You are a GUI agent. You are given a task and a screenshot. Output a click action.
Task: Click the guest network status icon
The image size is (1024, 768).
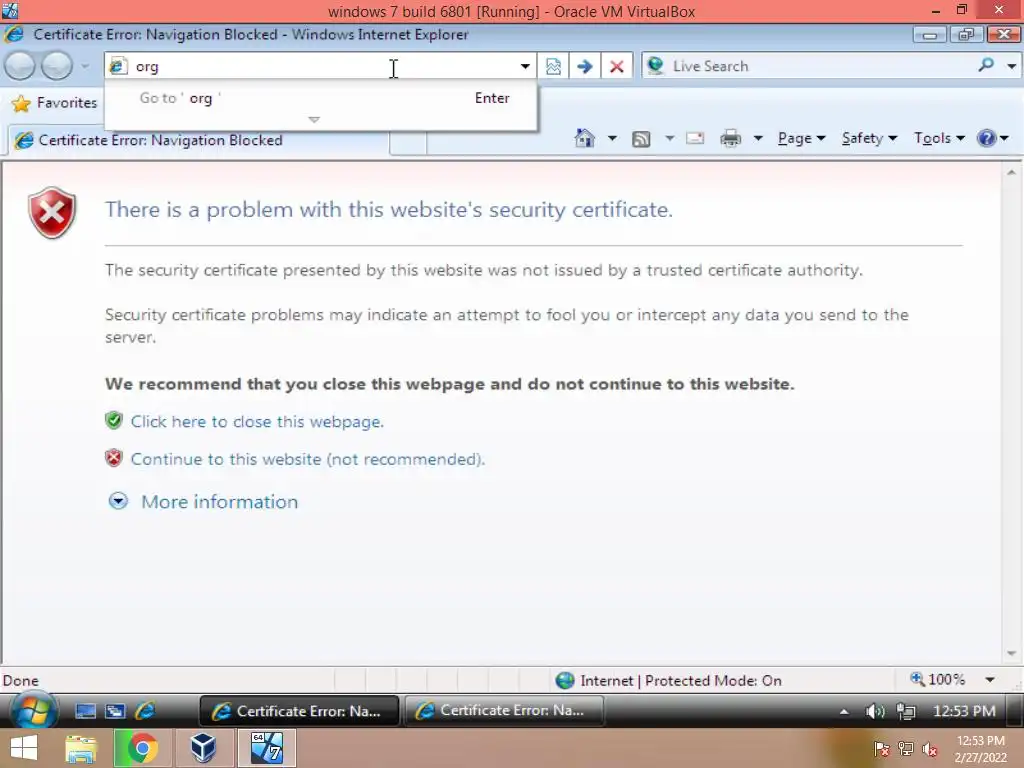click(906, 711)
